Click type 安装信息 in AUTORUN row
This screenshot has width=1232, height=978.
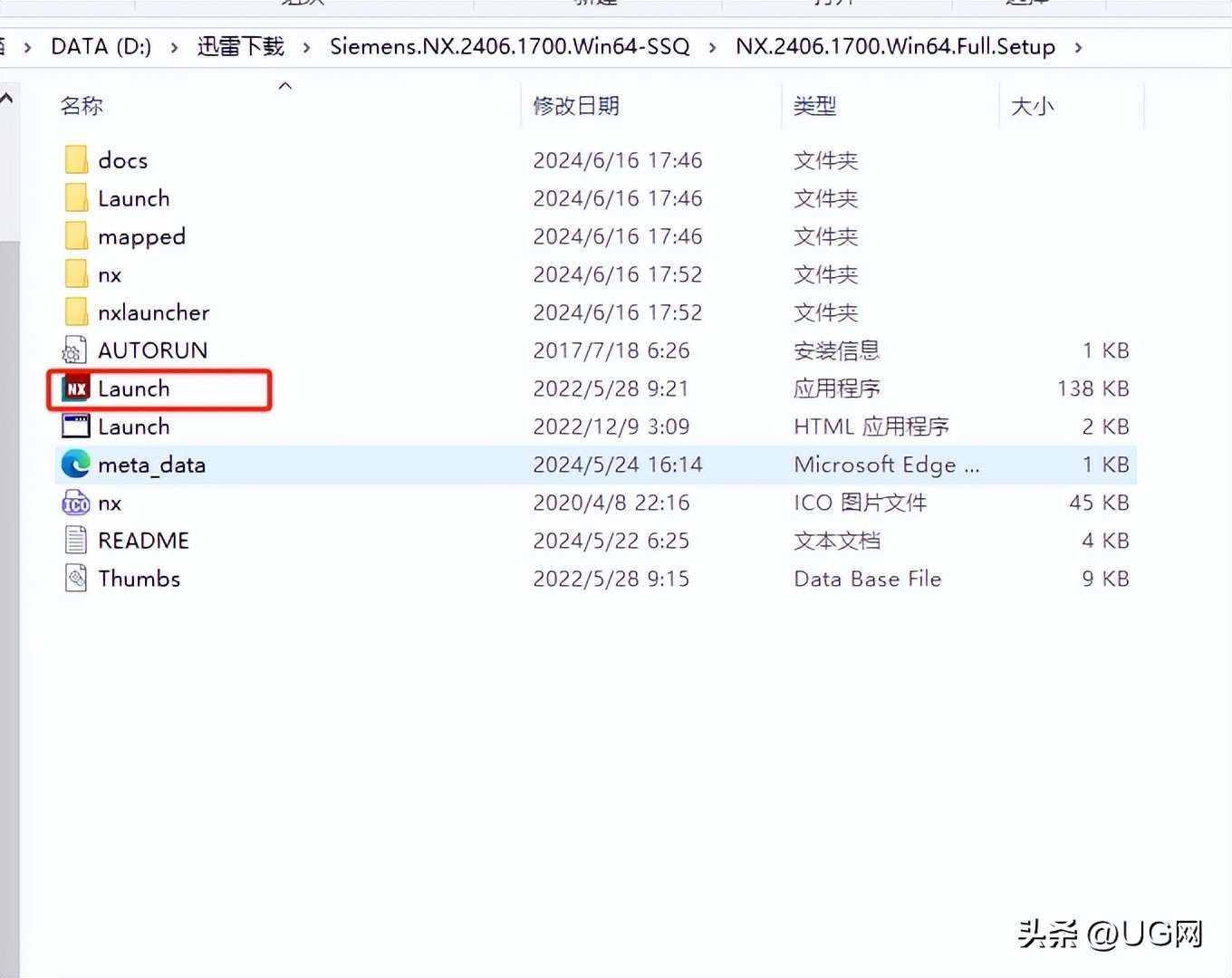point(837,350)
